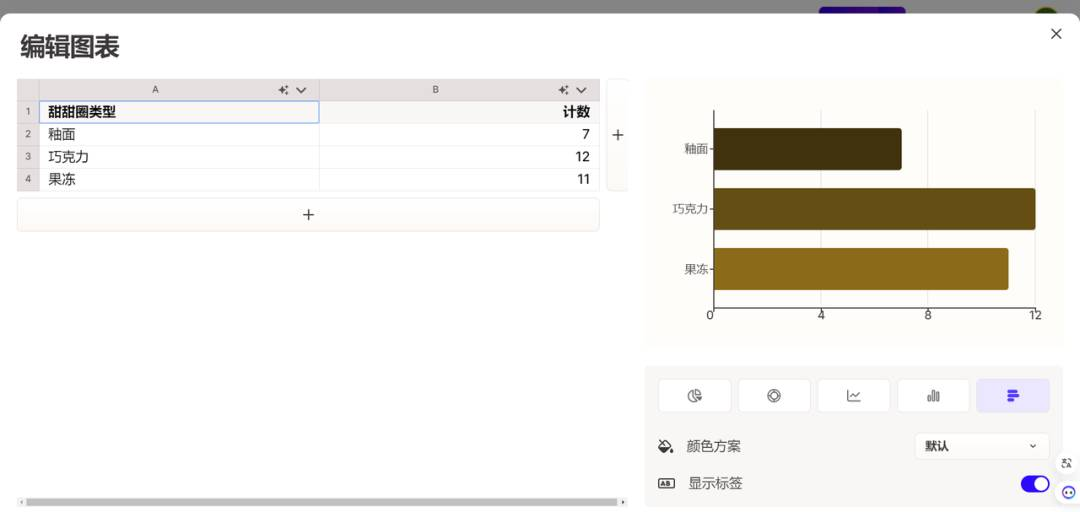1080x512 pixels.
Task: Click the 编辑图表 title
Action: 70,47
